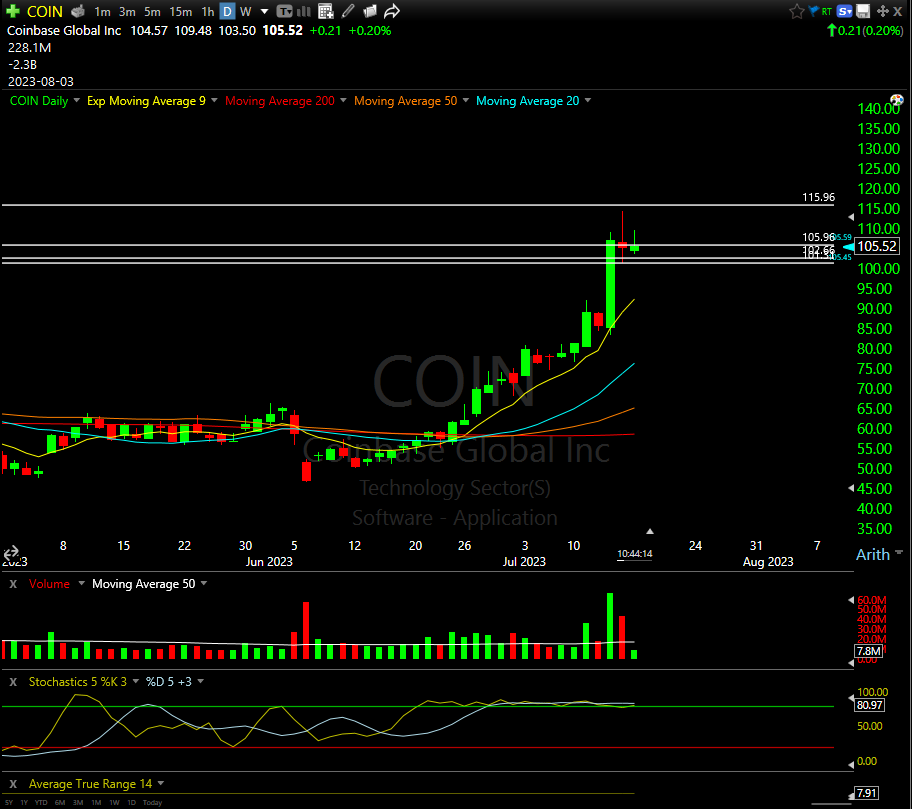Select the 1Y range shortcut
Screen dimensions: 912x809
24,803
